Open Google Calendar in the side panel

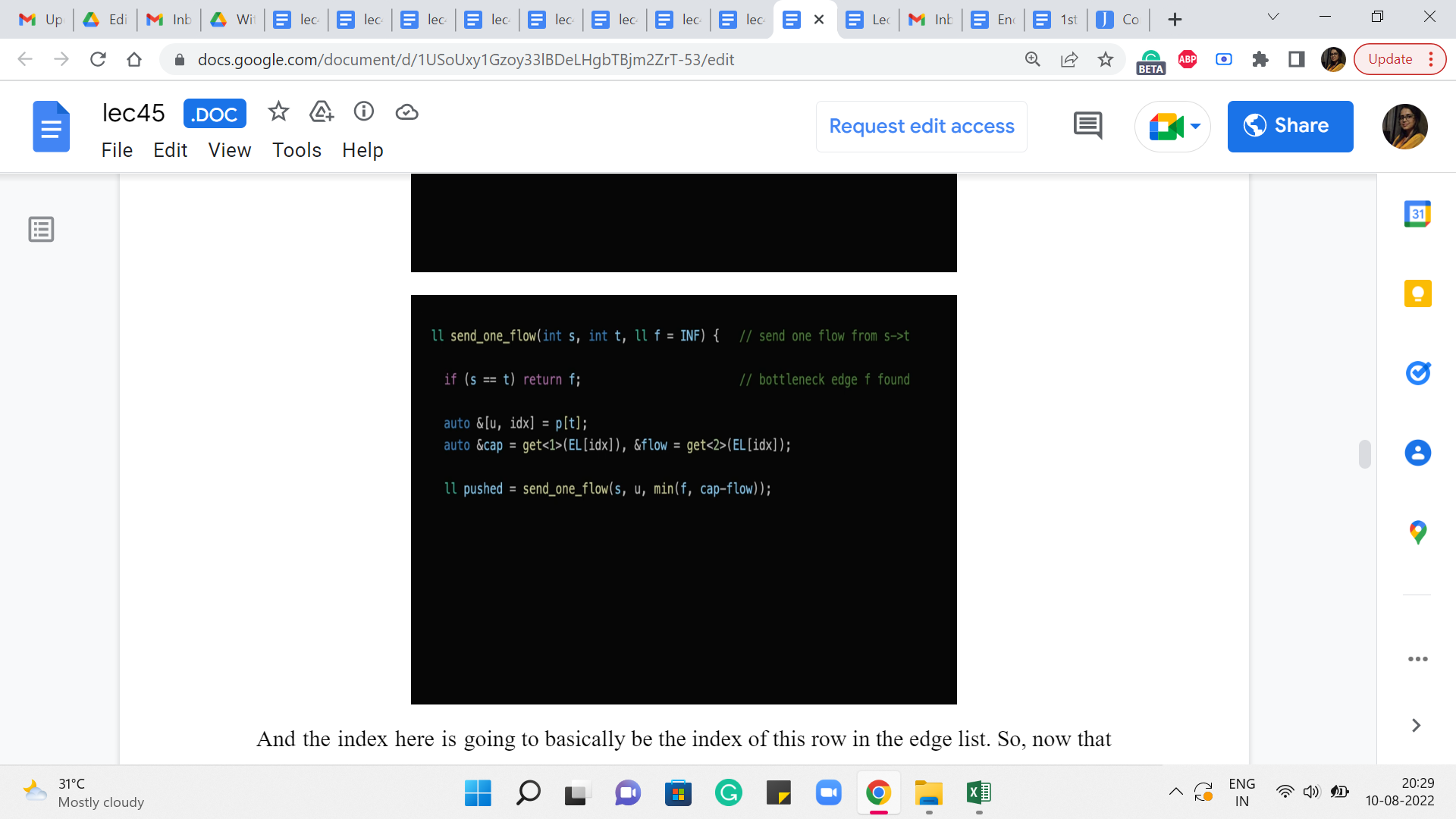[1417, 215]
